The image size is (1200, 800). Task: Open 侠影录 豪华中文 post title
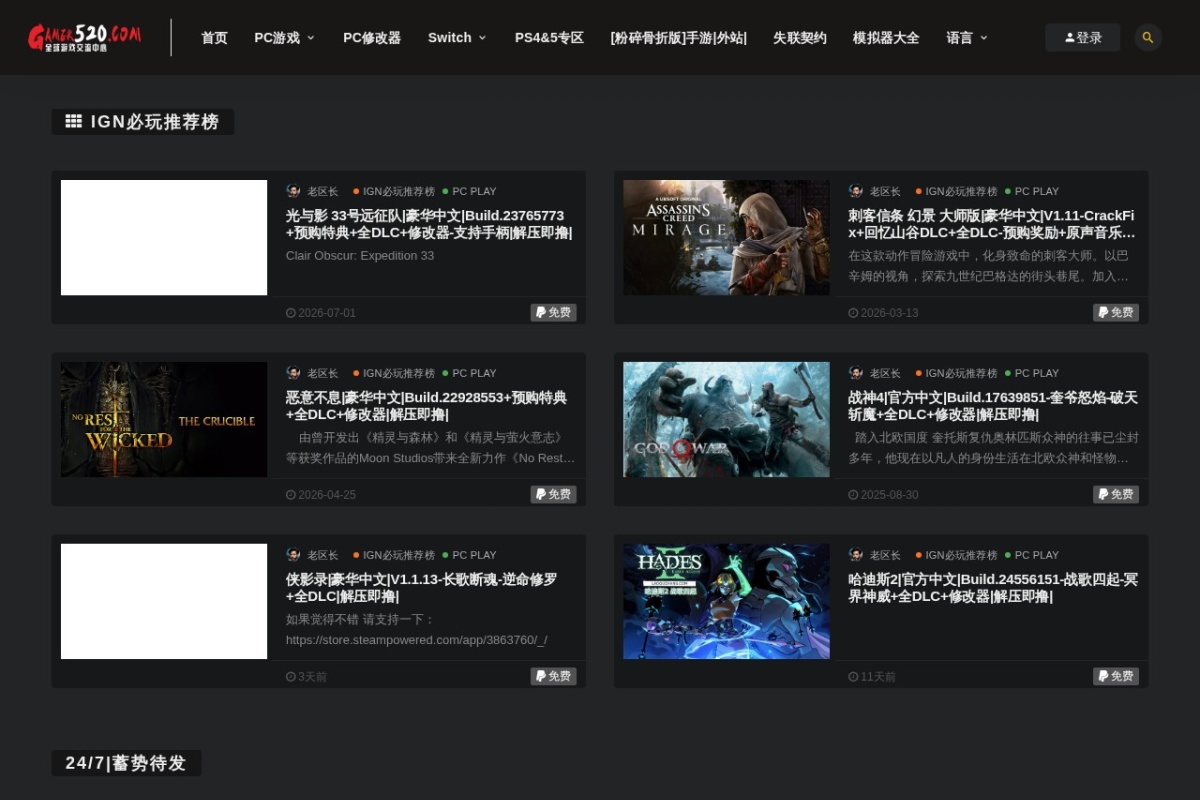(x=422, y=588)
